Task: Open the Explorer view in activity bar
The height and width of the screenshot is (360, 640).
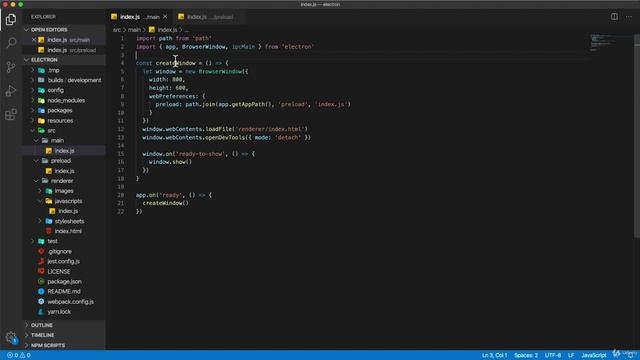Action: pos(11,19)
